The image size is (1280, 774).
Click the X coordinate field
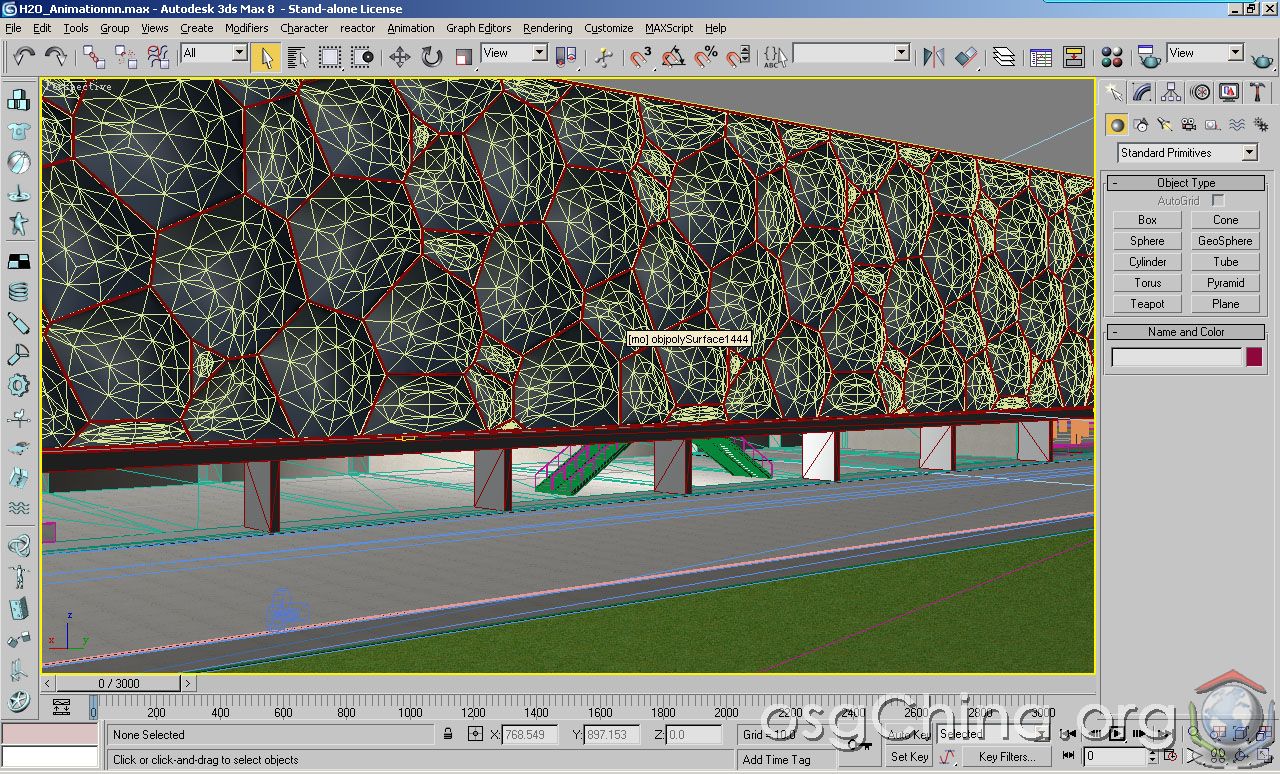point(529,735)
